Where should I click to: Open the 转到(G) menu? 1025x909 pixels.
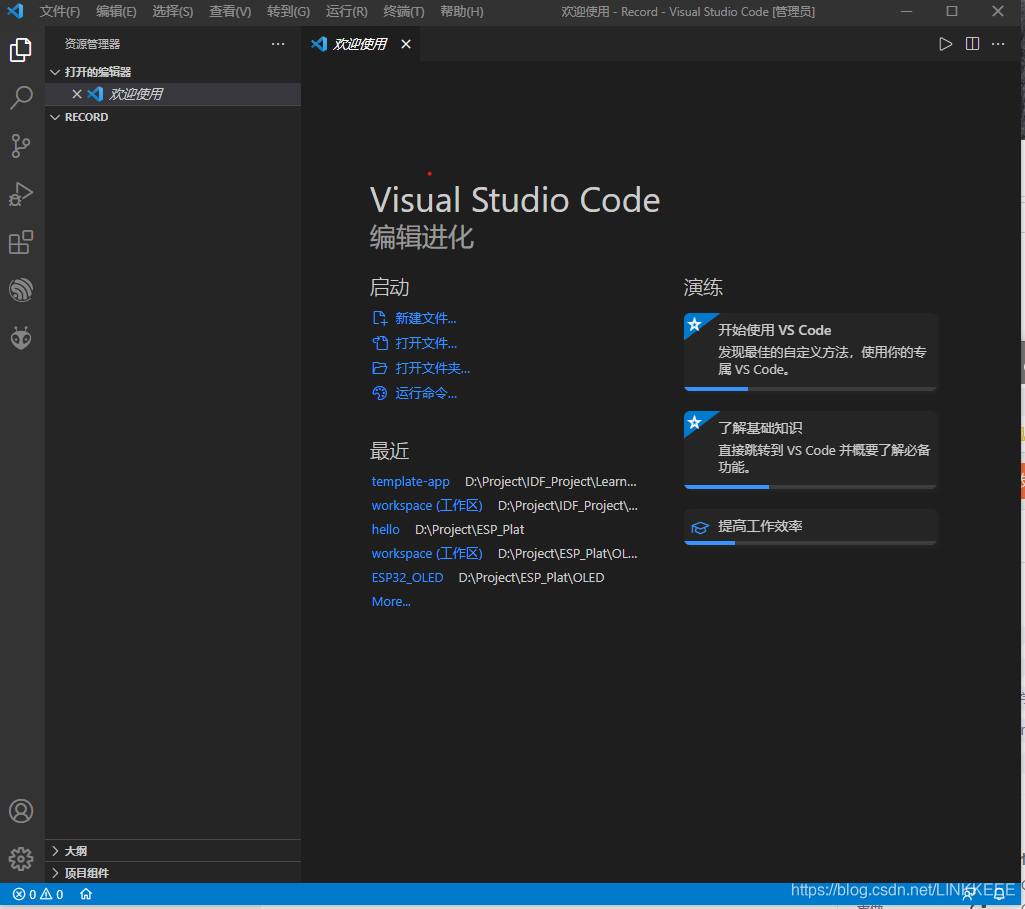pos(288,12)
